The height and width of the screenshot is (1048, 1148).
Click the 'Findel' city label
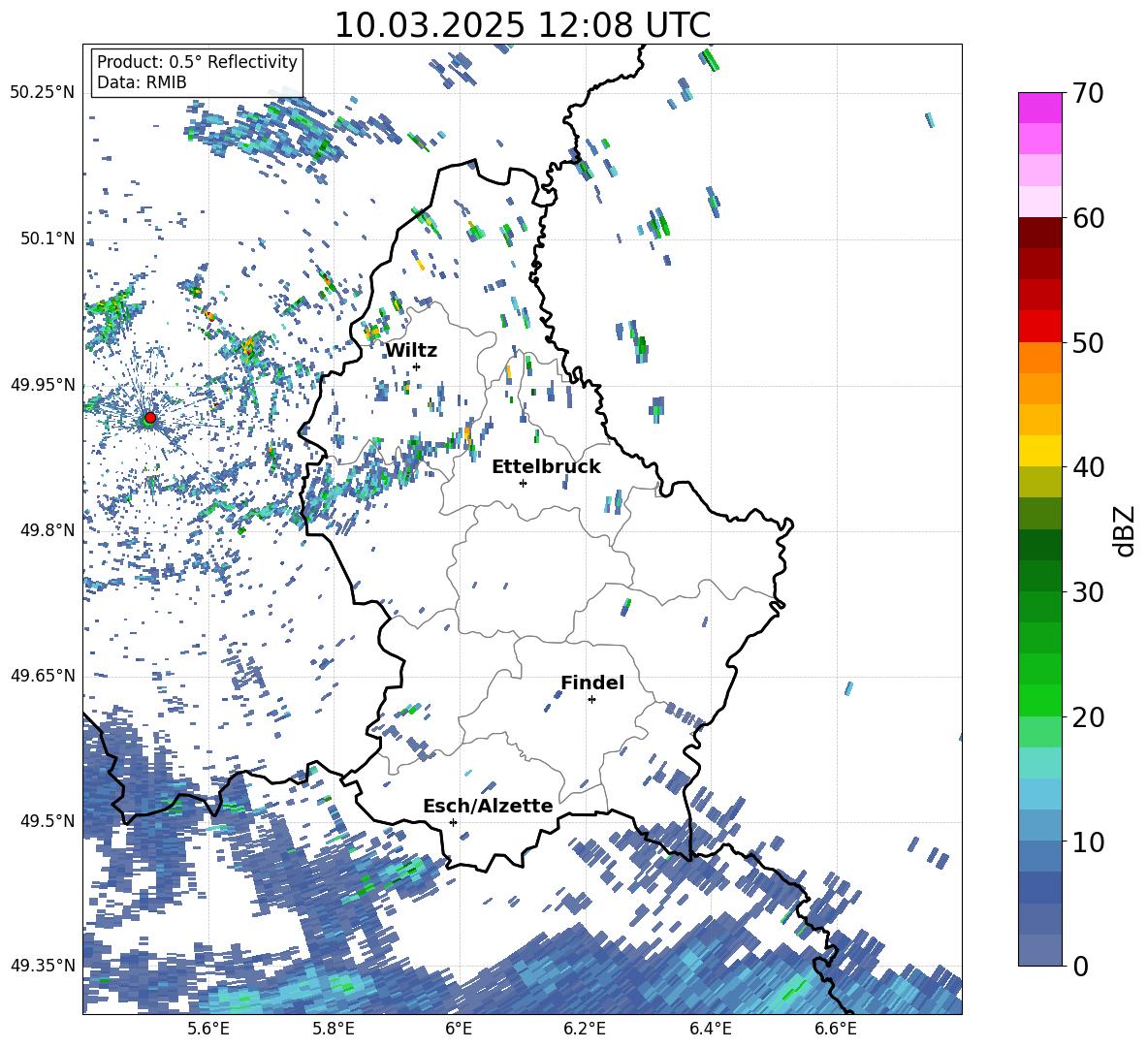click(592, 683)
